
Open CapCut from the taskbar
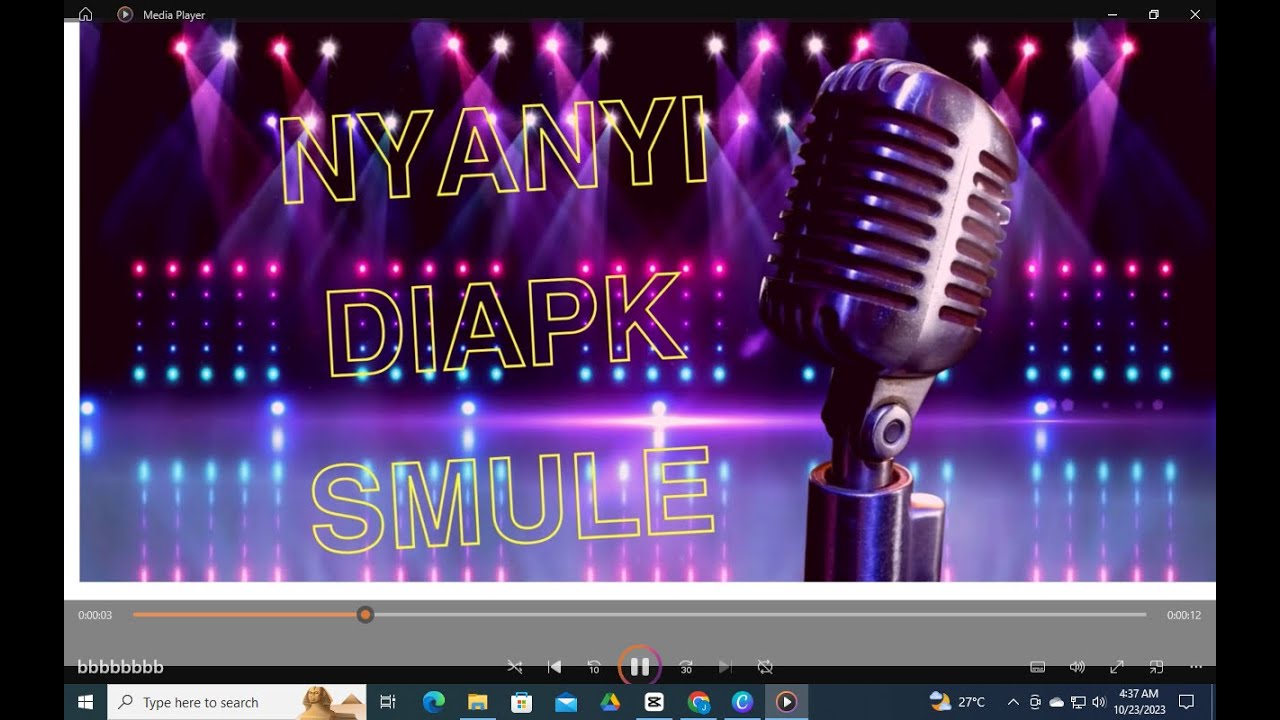(654, 702)
